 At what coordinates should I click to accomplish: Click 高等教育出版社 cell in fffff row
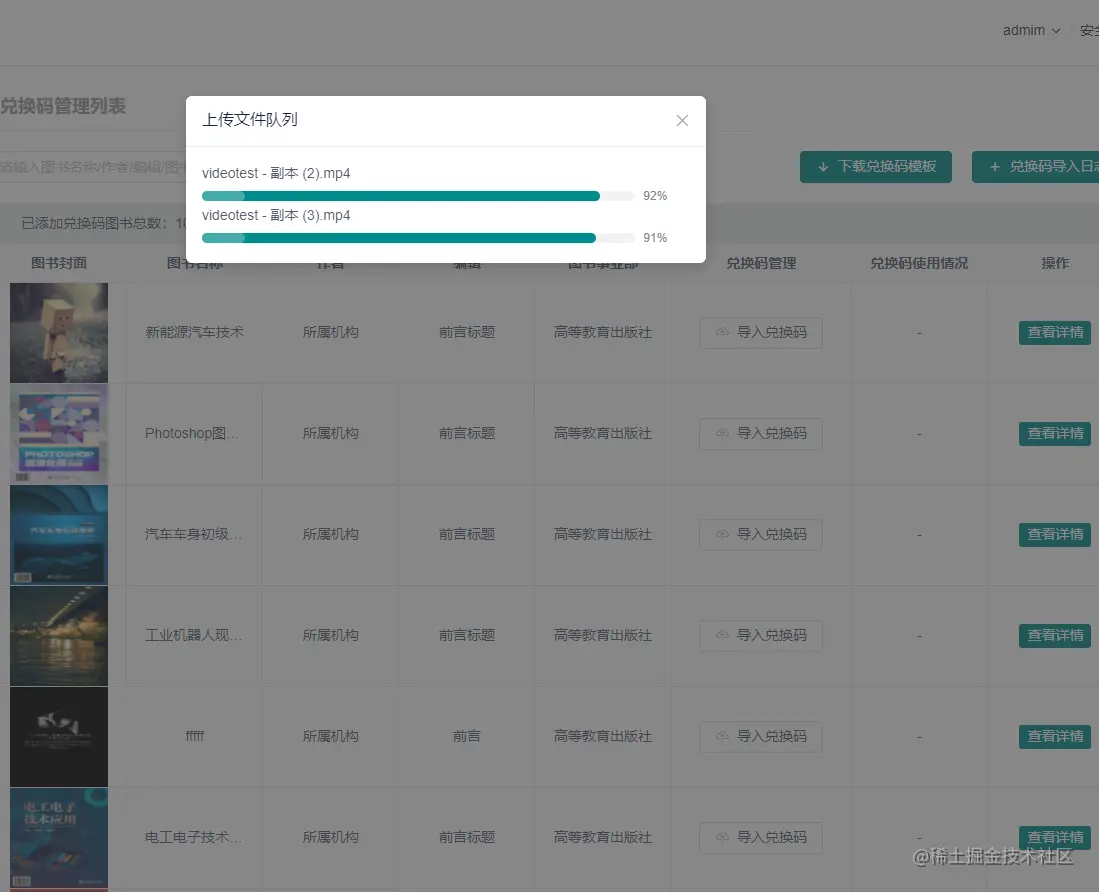pyautogui.click(x=603, y=736)
